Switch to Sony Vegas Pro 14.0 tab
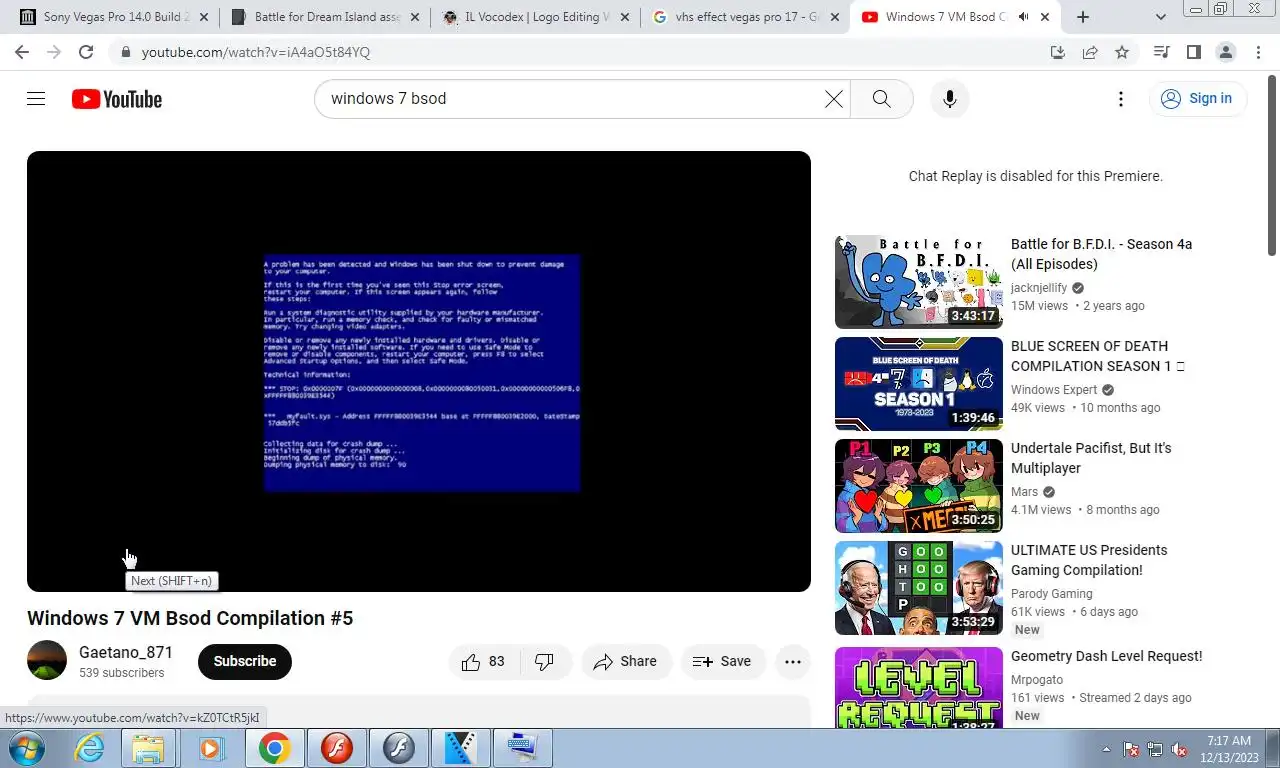The height and width of the screenshot is (768, 1280). pyautogui.click(x=115, y=17)
